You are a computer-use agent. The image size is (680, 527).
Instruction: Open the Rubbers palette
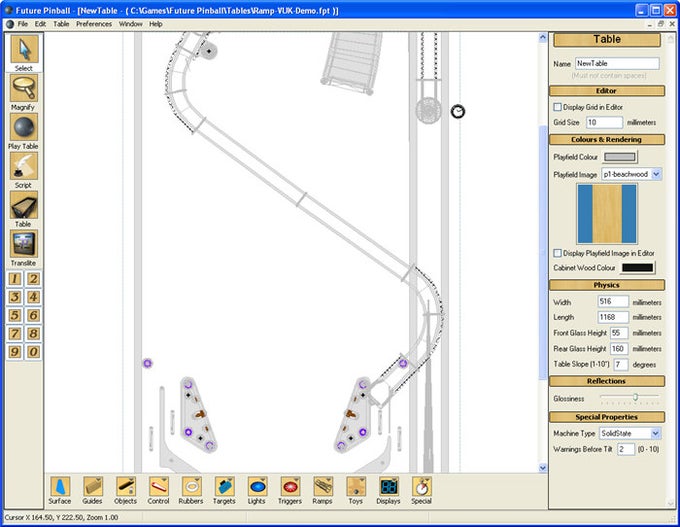coord(192,487)
